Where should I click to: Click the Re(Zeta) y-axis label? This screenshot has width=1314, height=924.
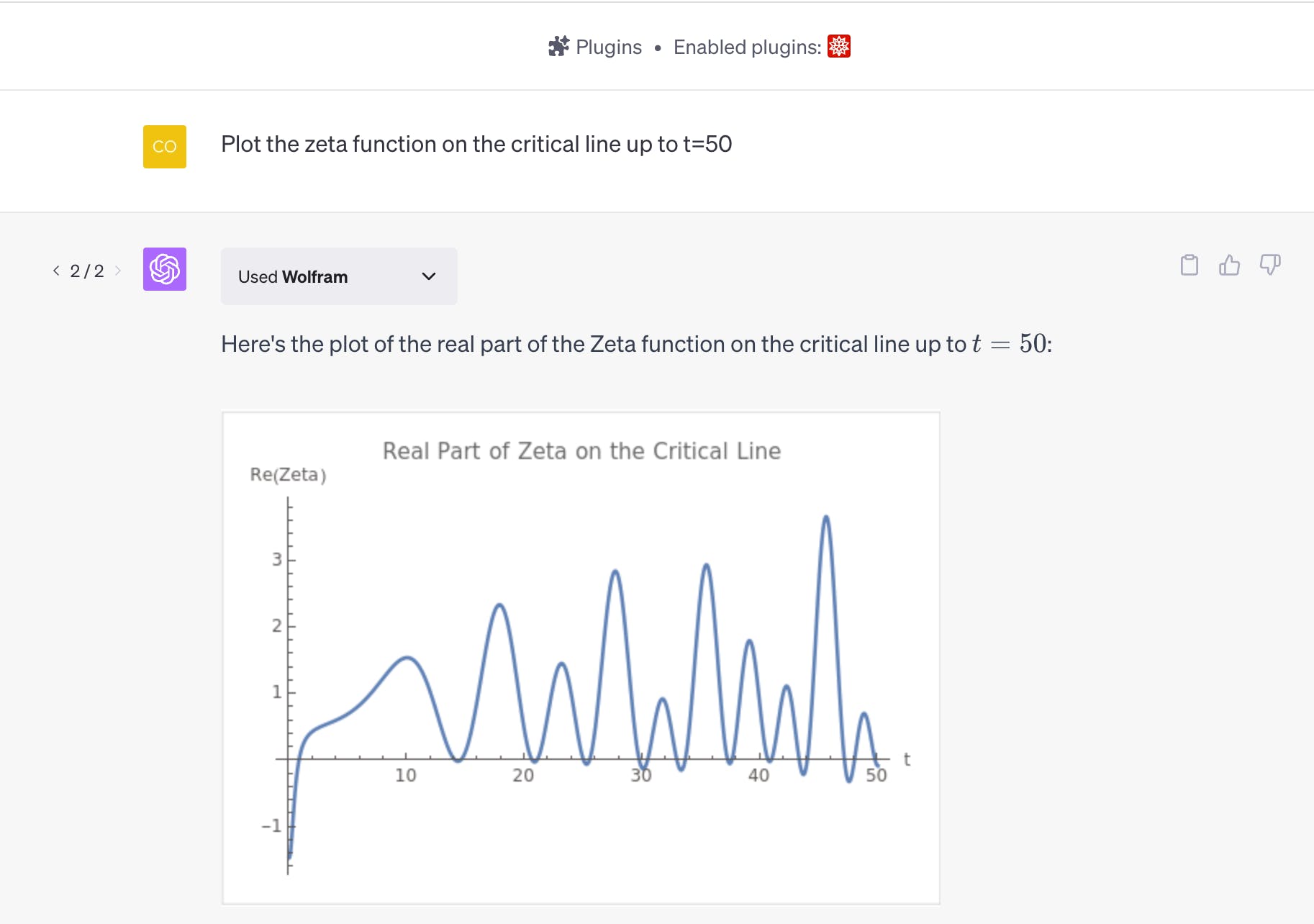pos(288,474)
